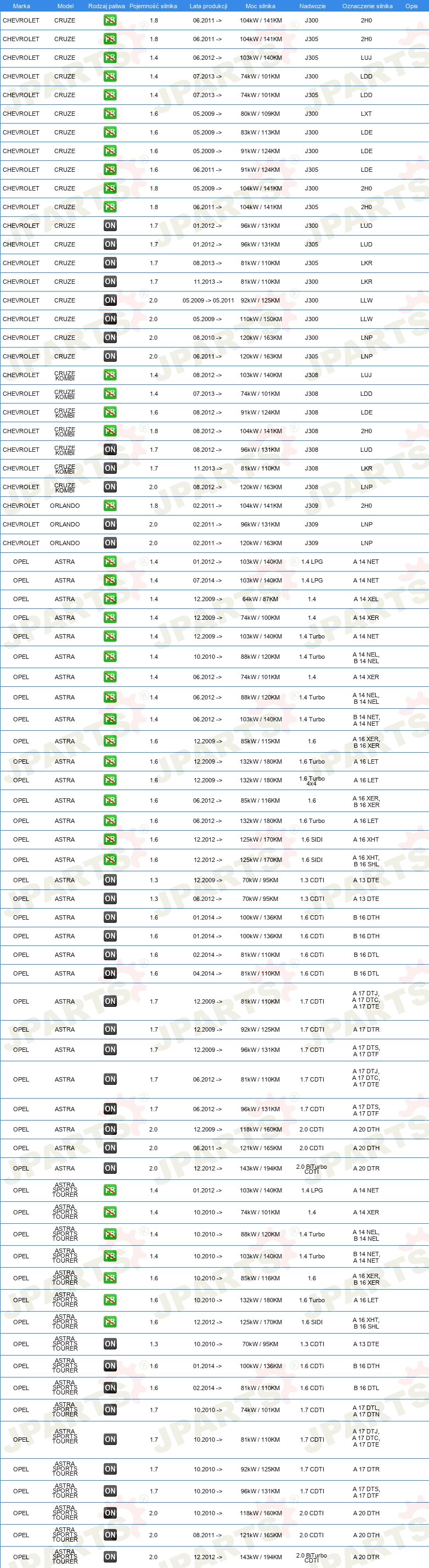Click the 64kW / 87KM power cell

pyautogui.click(x=261, y=599)
